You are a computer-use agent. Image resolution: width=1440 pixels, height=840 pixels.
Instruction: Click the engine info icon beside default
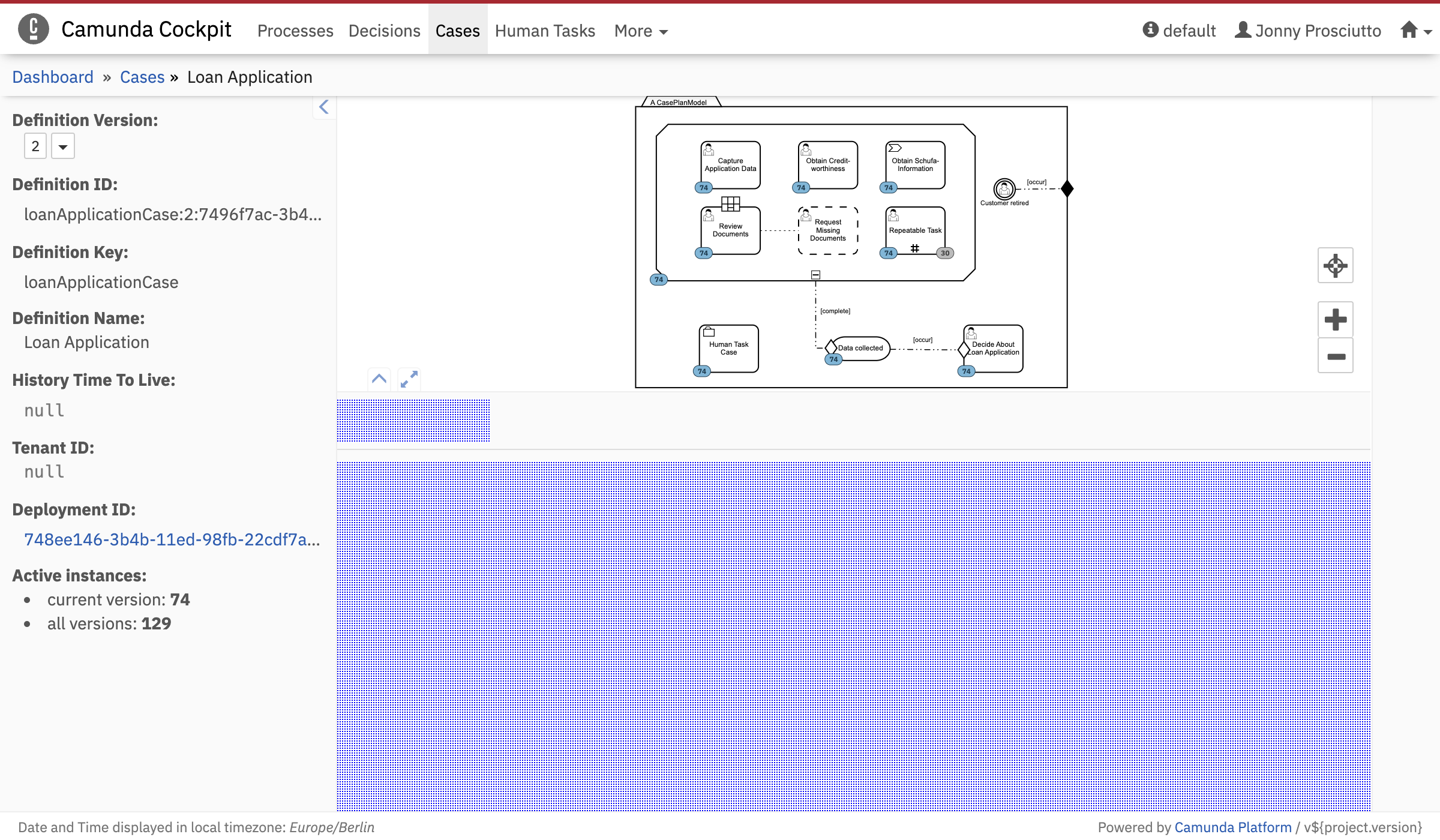(1150, 29)
